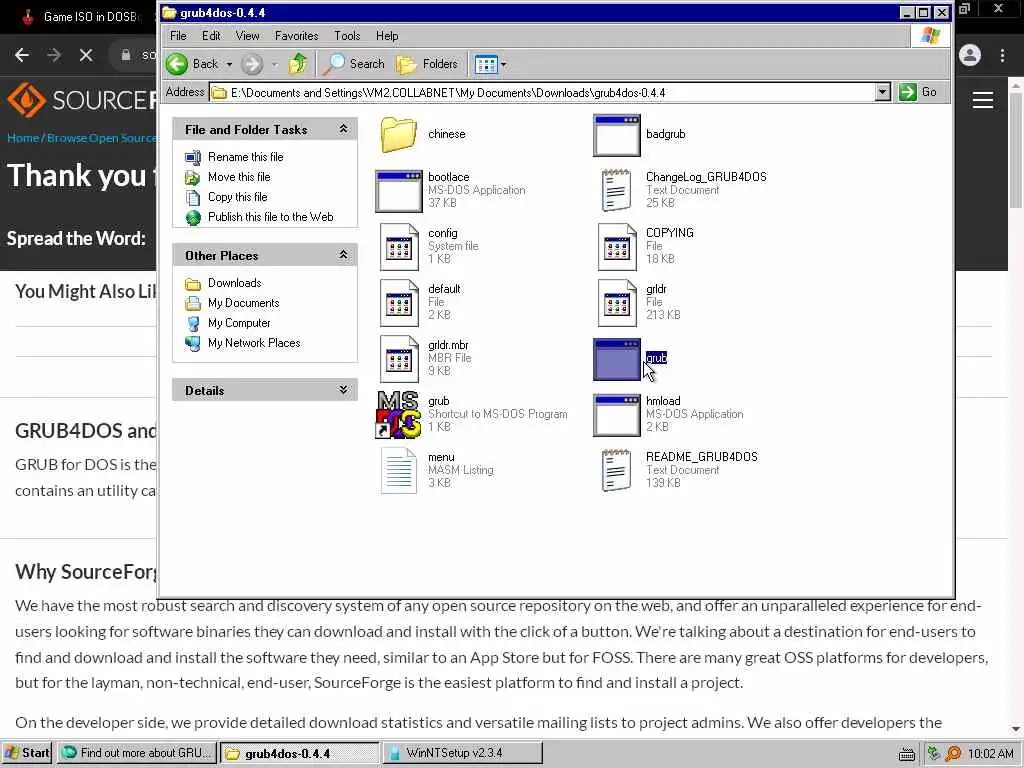Image resolution: width=1024 pixels, height=768 pixels.
Task: Select the ChangeLog_GRUB4DOS text document icon
Action: [616, 190]
